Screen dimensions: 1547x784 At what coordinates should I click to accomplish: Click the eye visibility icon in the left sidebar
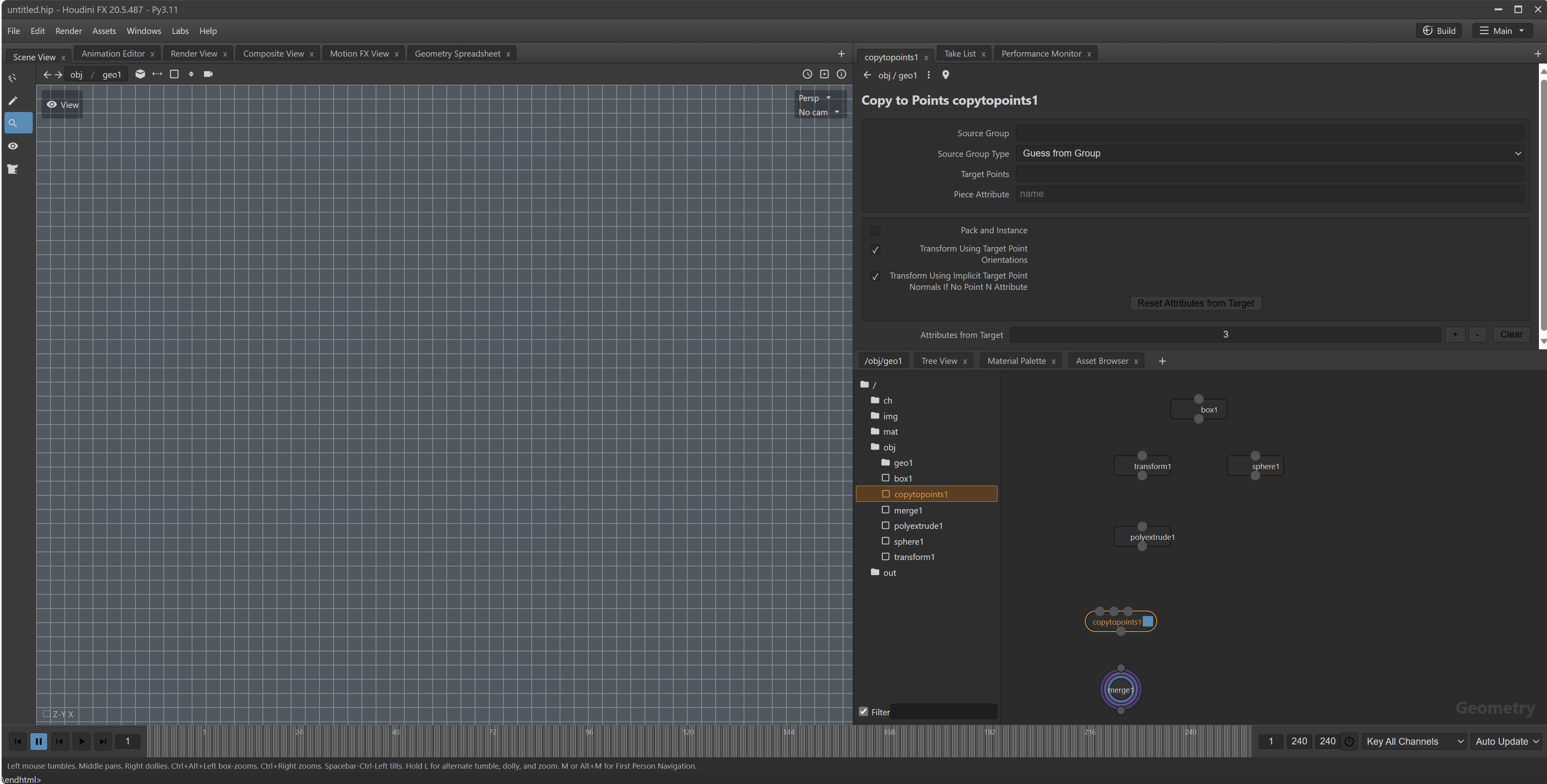[x=13, y=146]
